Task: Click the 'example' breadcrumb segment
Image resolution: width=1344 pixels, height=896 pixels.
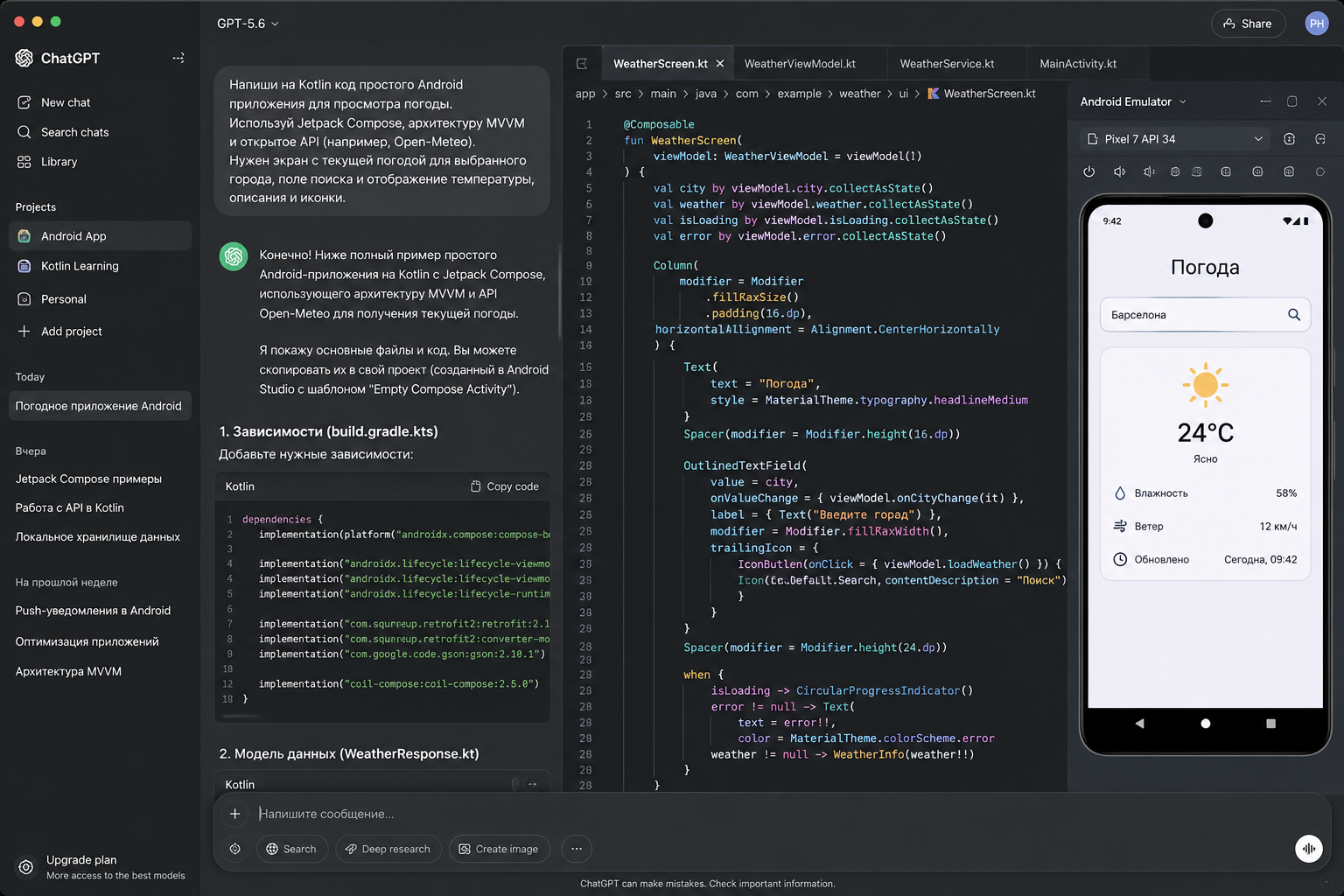Action: pos(800,94)
